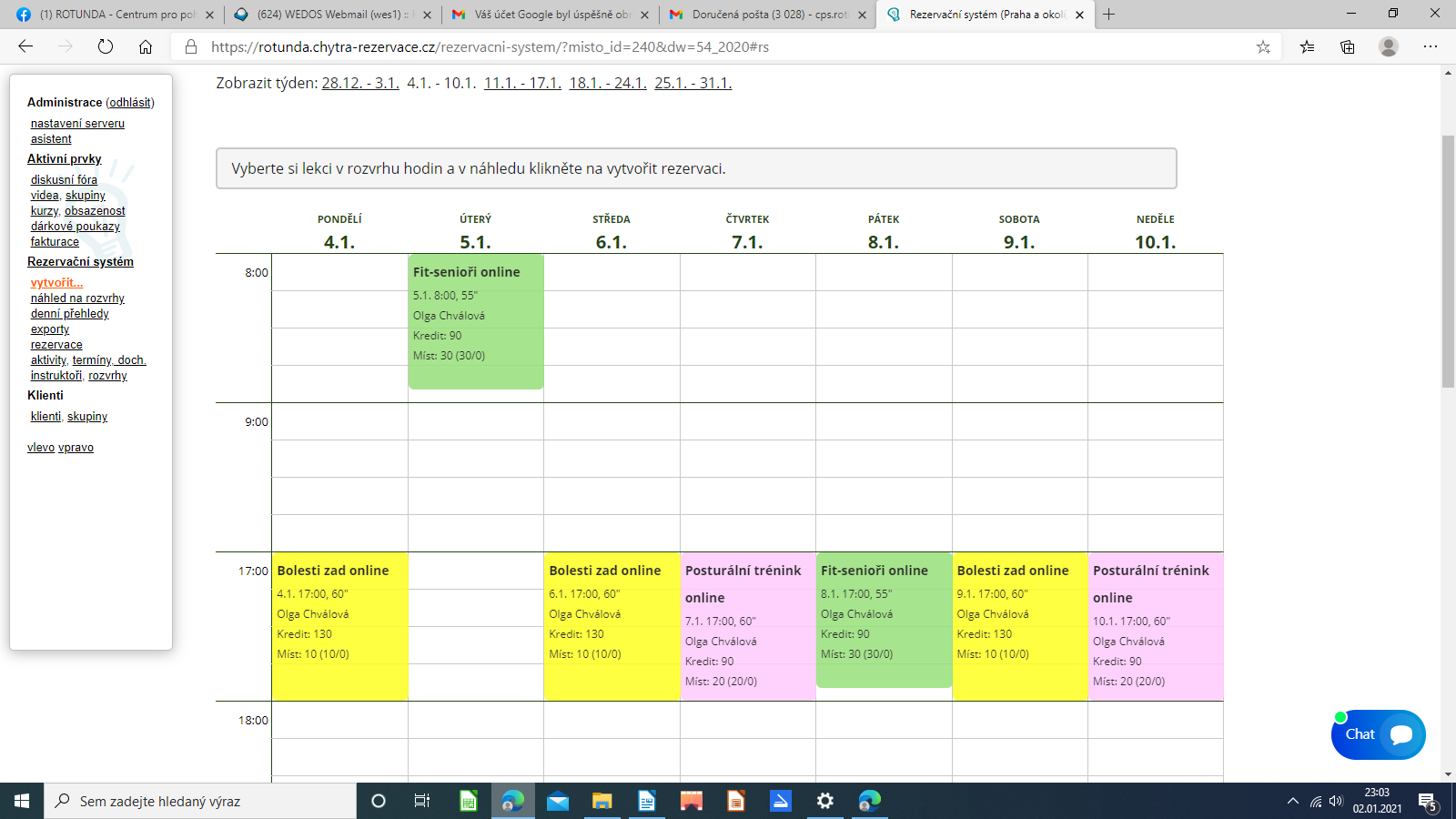Screen dimensions: 1456x819
Task: Add page to favorites with star icon
Action: click(x=1263, y=46)
